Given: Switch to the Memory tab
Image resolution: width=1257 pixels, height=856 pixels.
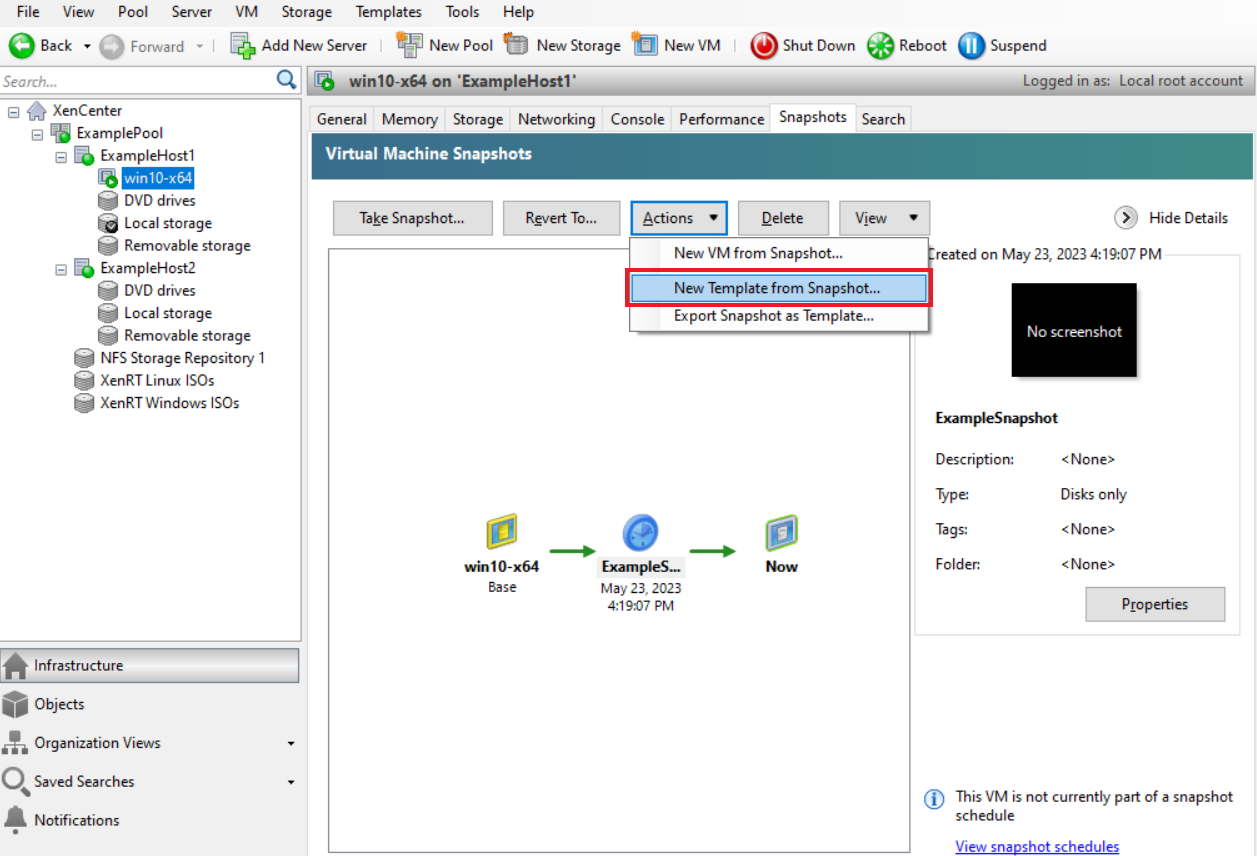Looking at the screenshot, I should coord(409,119).
